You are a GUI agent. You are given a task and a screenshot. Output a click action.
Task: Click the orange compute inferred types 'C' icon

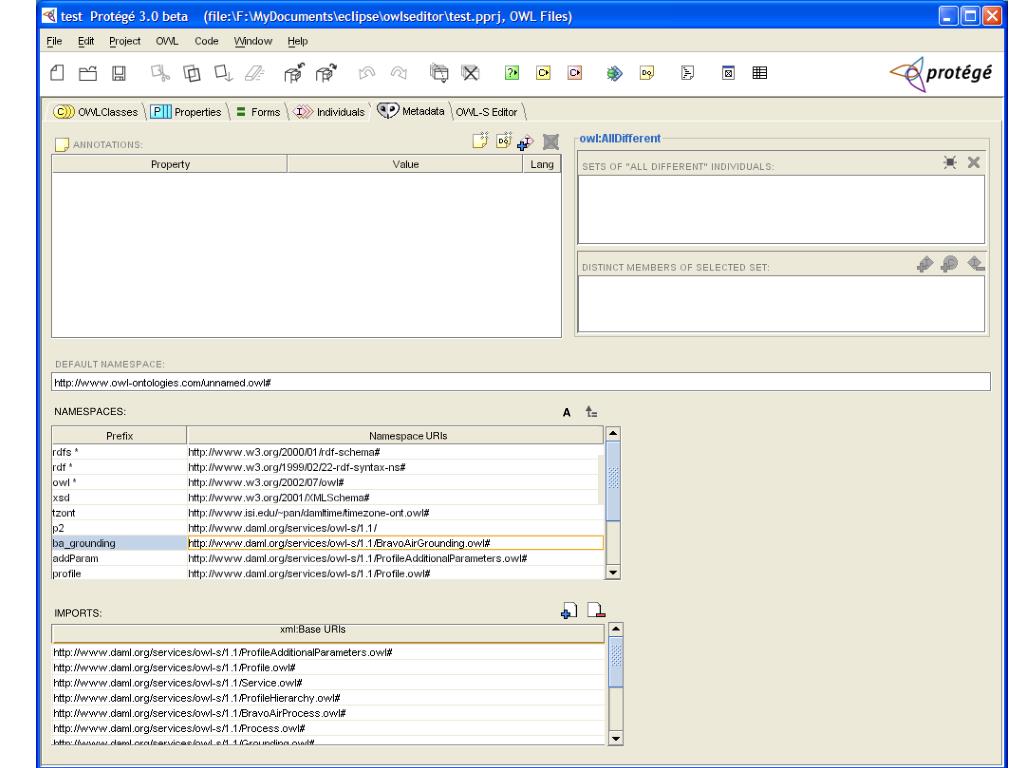[x=575, y=72]
